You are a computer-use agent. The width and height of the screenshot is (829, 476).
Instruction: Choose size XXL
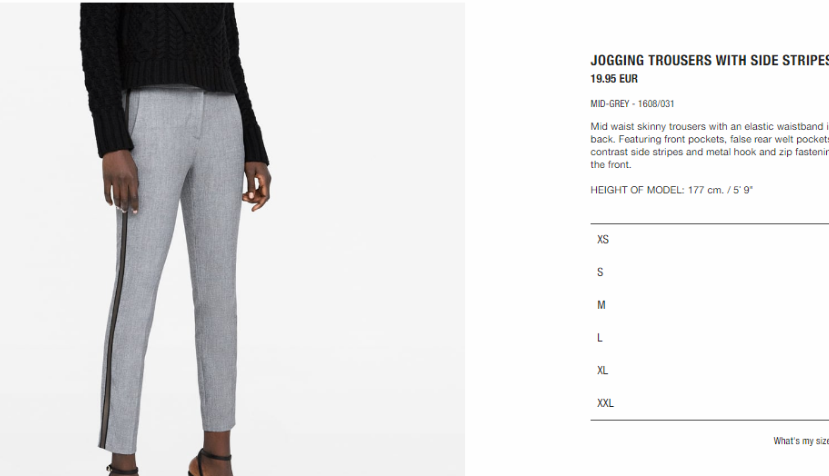(710, 404)
